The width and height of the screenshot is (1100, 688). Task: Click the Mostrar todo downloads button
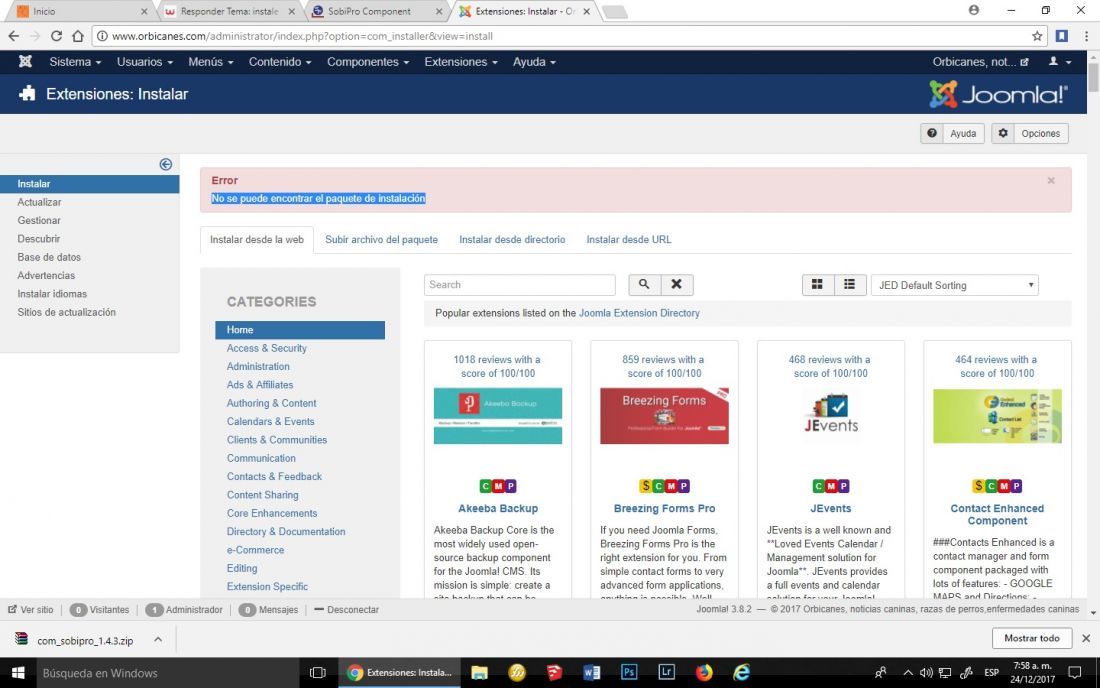pos(1031,638)
